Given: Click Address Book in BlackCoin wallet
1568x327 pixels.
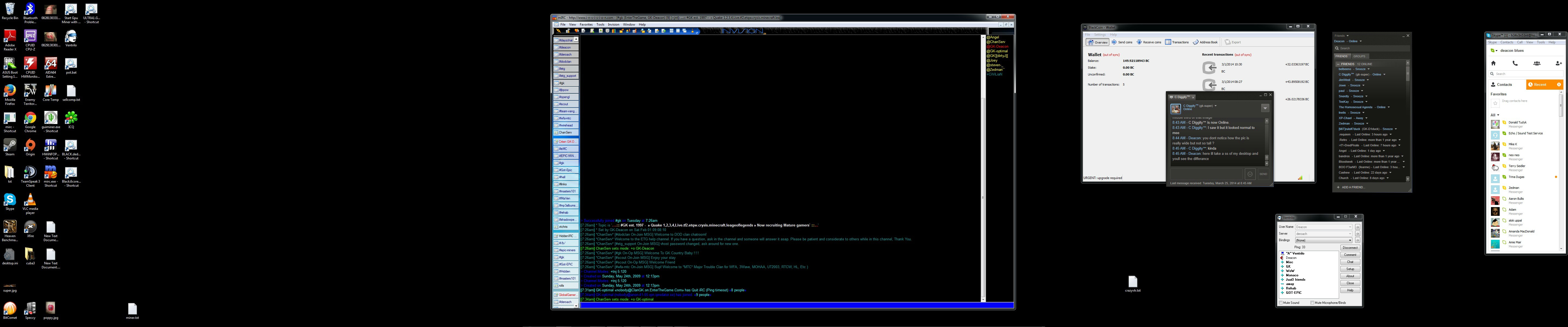Looking at the screenshot, I should (x=1205, y=42).
